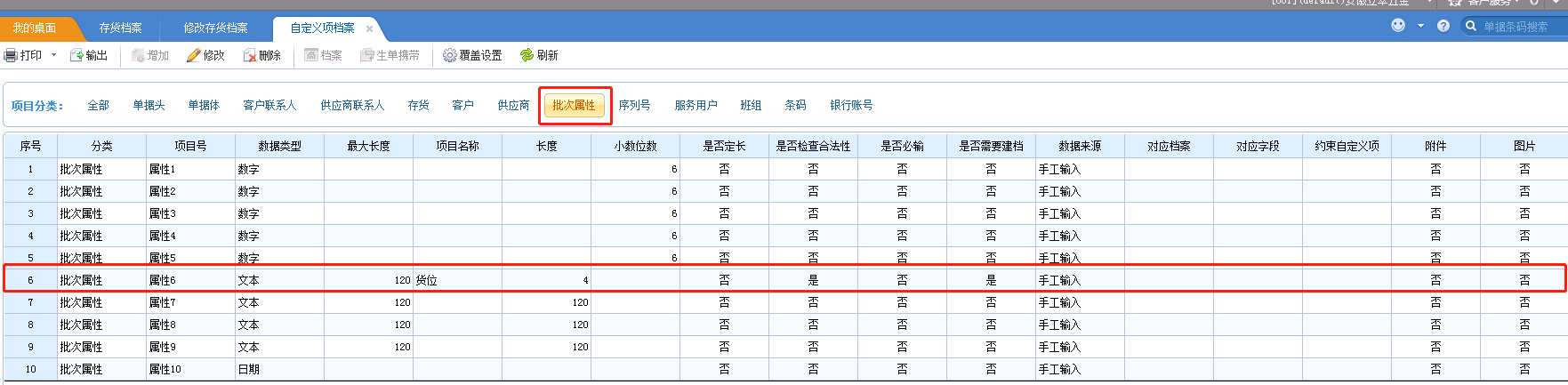
Task: Filter by 全部 category
Action: point(98,105)
